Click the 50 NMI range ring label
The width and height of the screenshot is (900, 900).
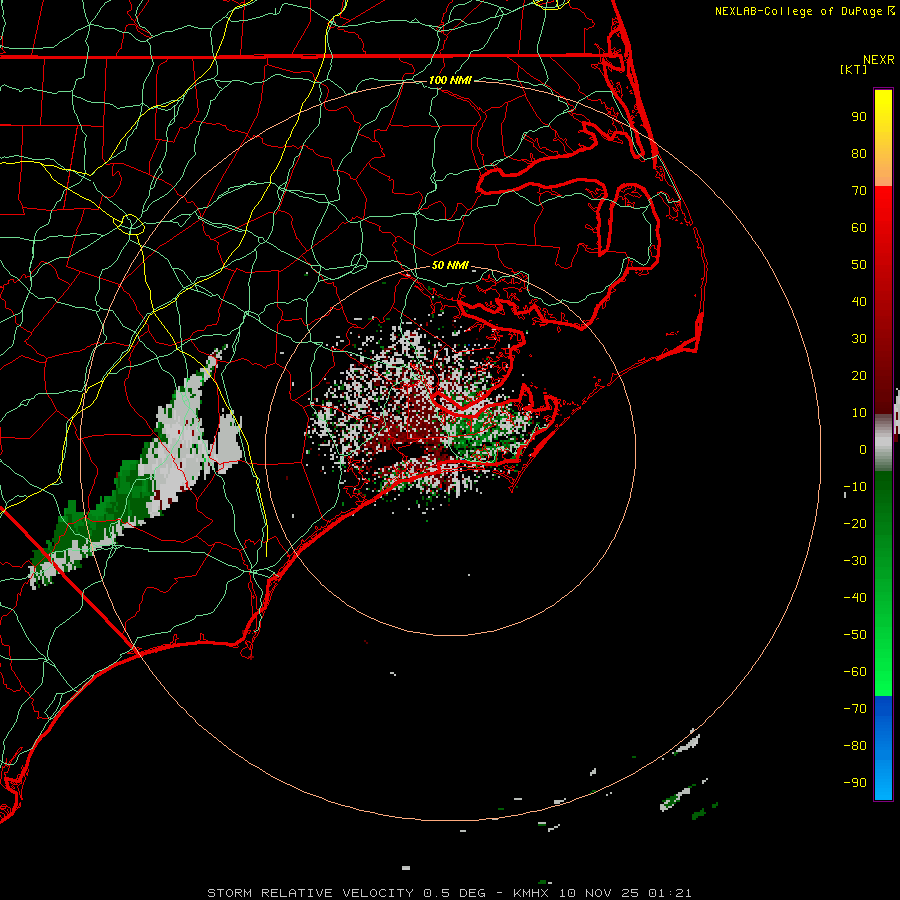coord(450,265)
